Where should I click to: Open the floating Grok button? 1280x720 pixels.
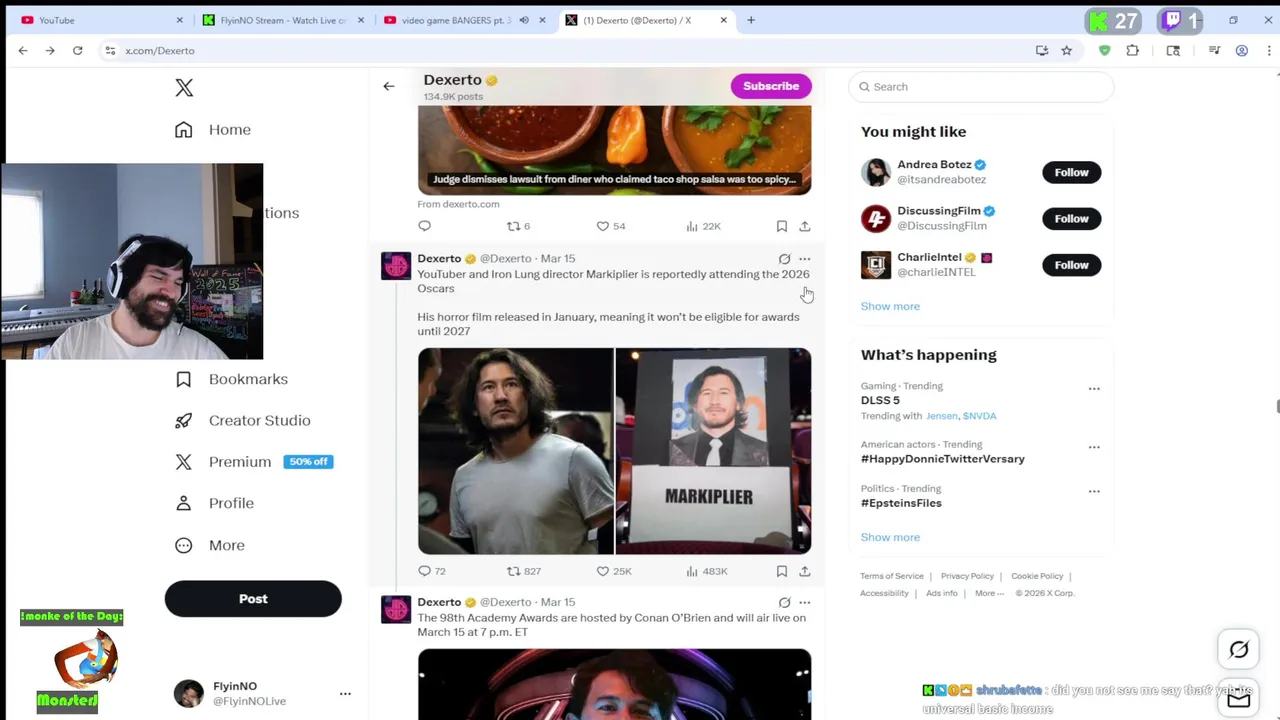click(x=1239, y=650)
